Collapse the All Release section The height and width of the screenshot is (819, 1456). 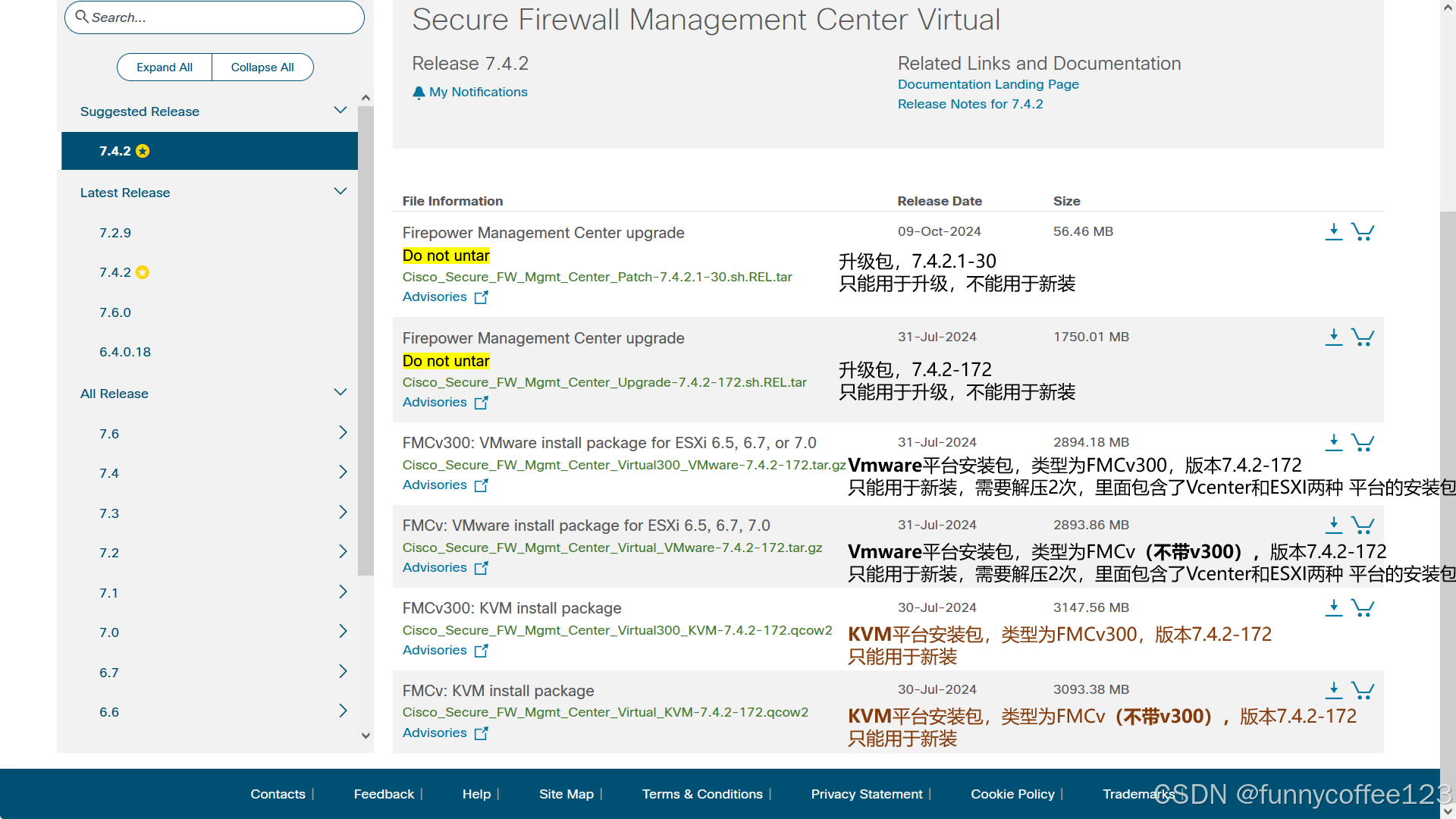(340, 393)
